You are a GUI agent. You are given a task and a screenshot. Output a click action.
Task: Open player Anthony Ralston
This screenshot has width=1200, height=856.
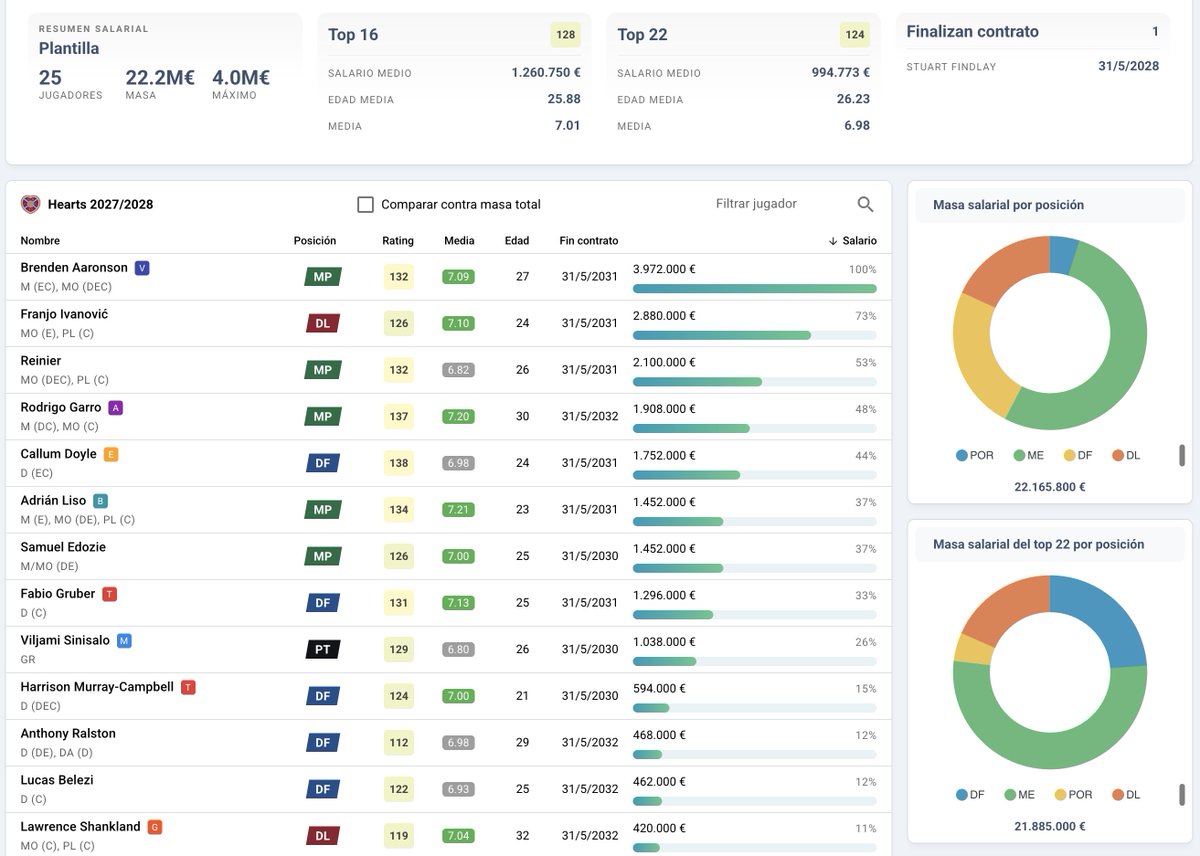tap(68, 734)
